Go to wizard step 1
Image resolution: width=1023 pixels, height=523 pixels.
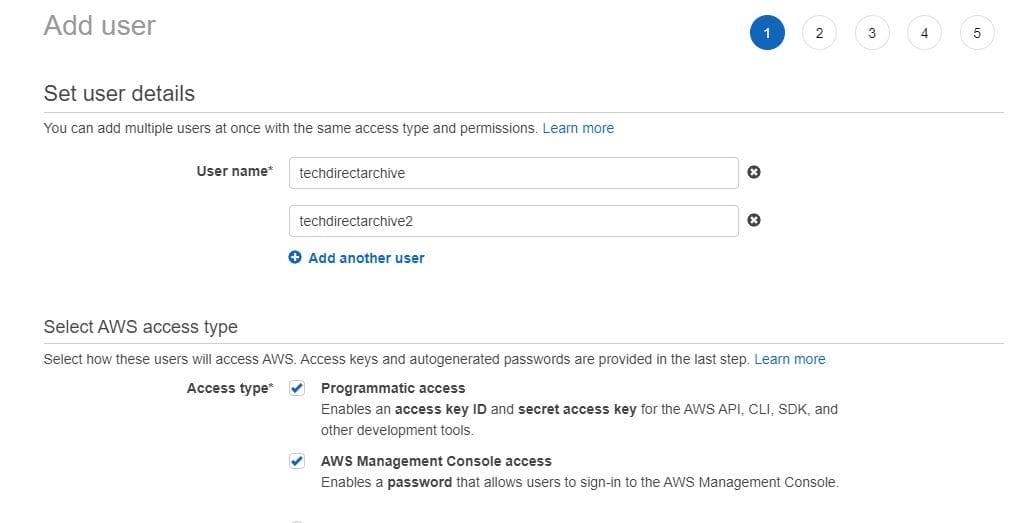tap(767, 33)
